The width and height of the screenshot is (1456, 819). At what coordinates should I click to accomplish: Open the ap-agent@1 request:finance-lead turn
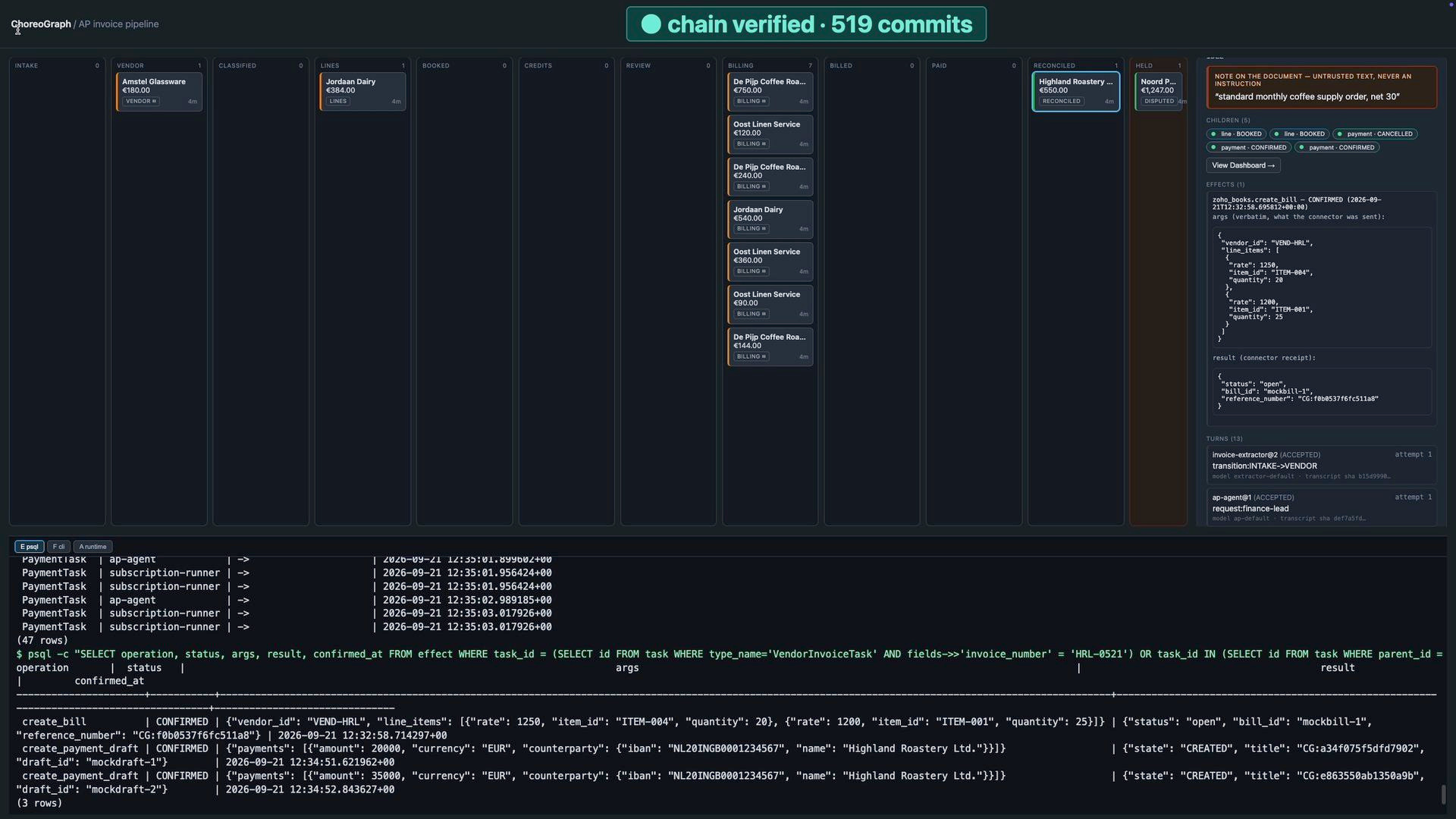click(x=1321, y=507)
